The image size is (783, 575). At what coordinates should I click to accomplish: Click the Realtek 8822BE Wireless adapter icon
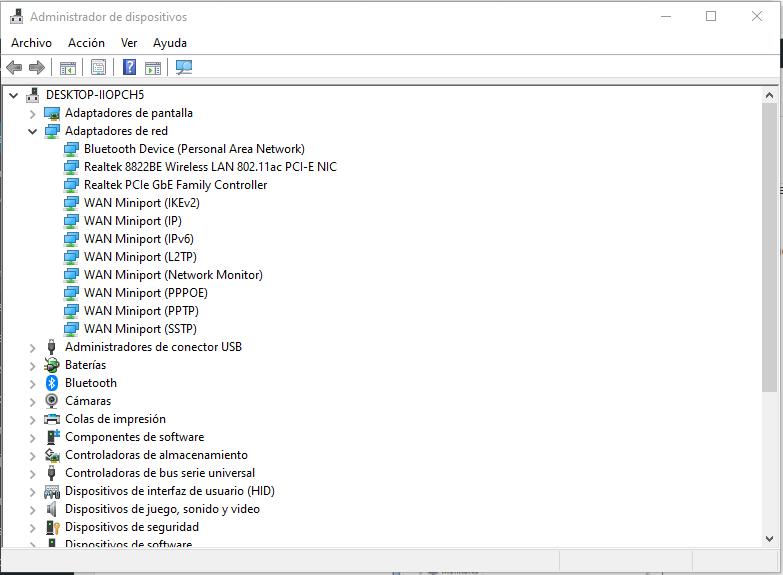coord(71,167)
